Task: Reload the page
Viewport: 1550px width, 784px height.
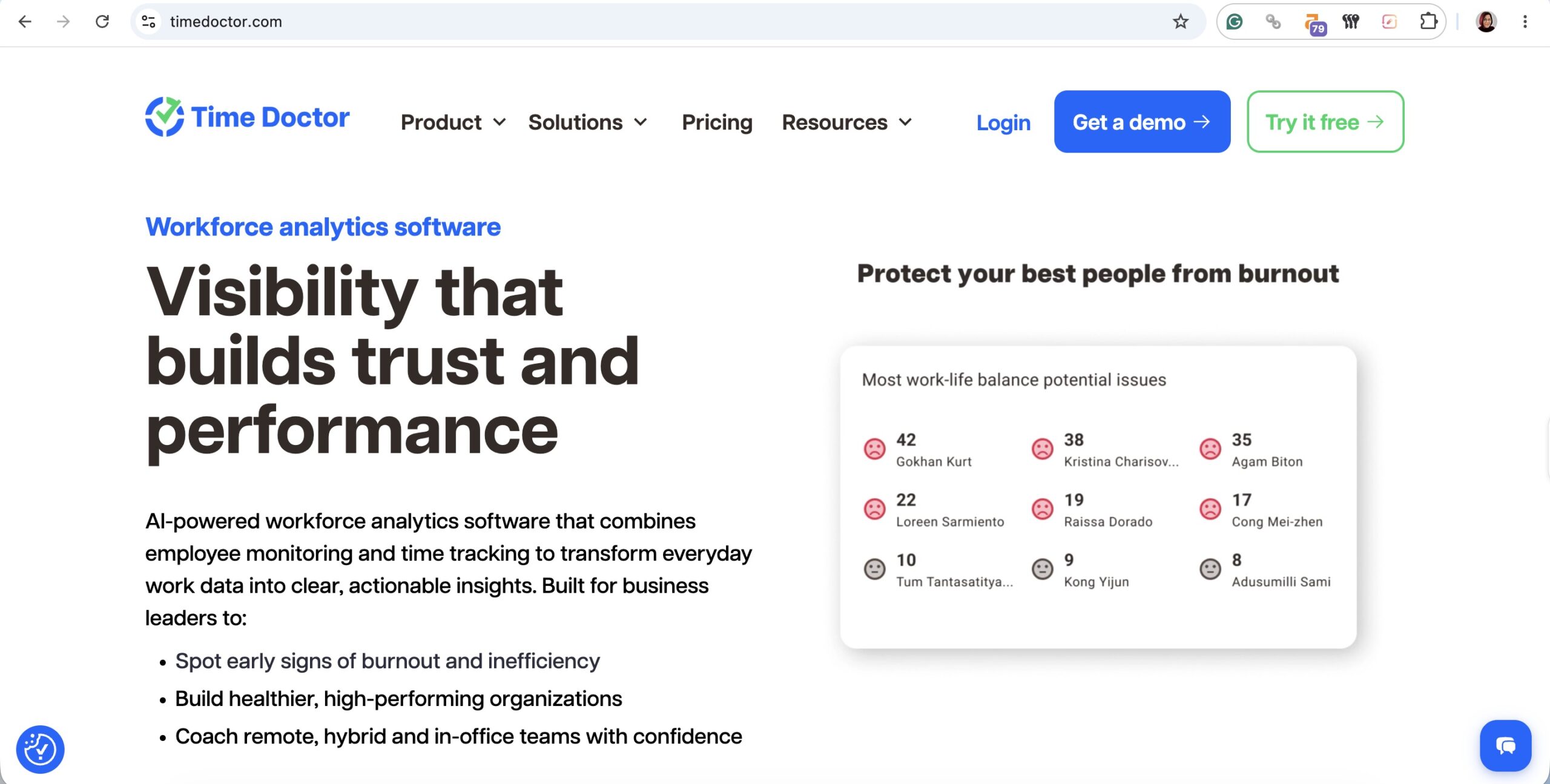Action: click(102, 22)
